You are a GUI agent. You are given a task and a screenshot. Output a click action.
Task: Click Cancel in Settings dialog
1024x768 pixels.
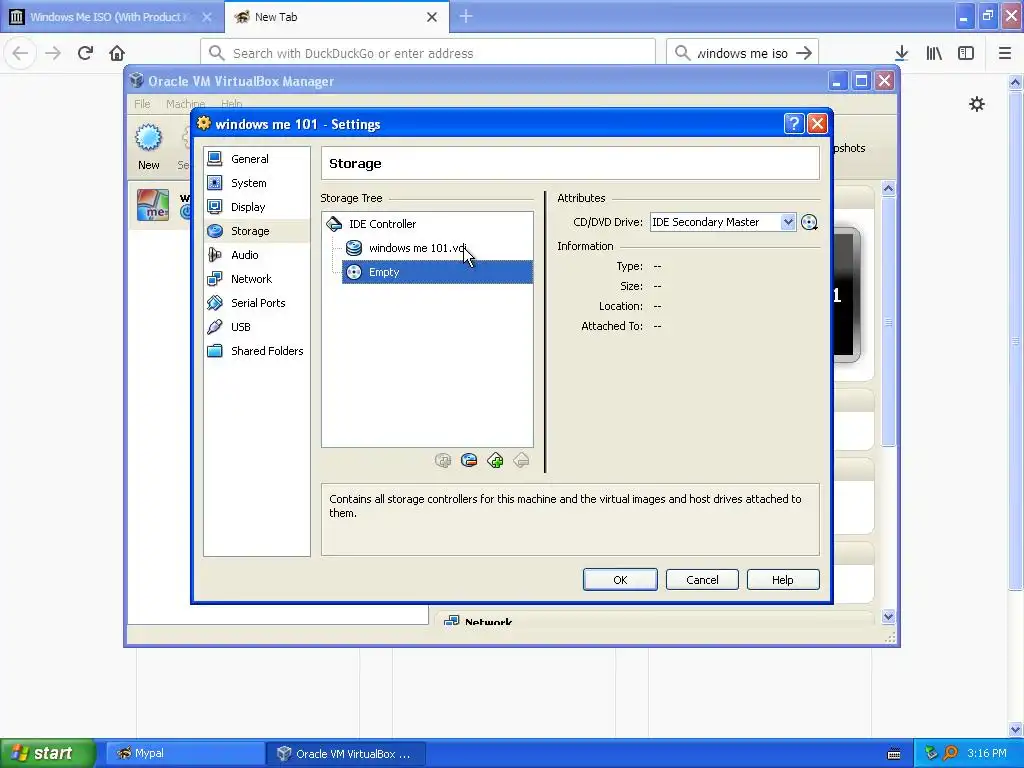702,580
